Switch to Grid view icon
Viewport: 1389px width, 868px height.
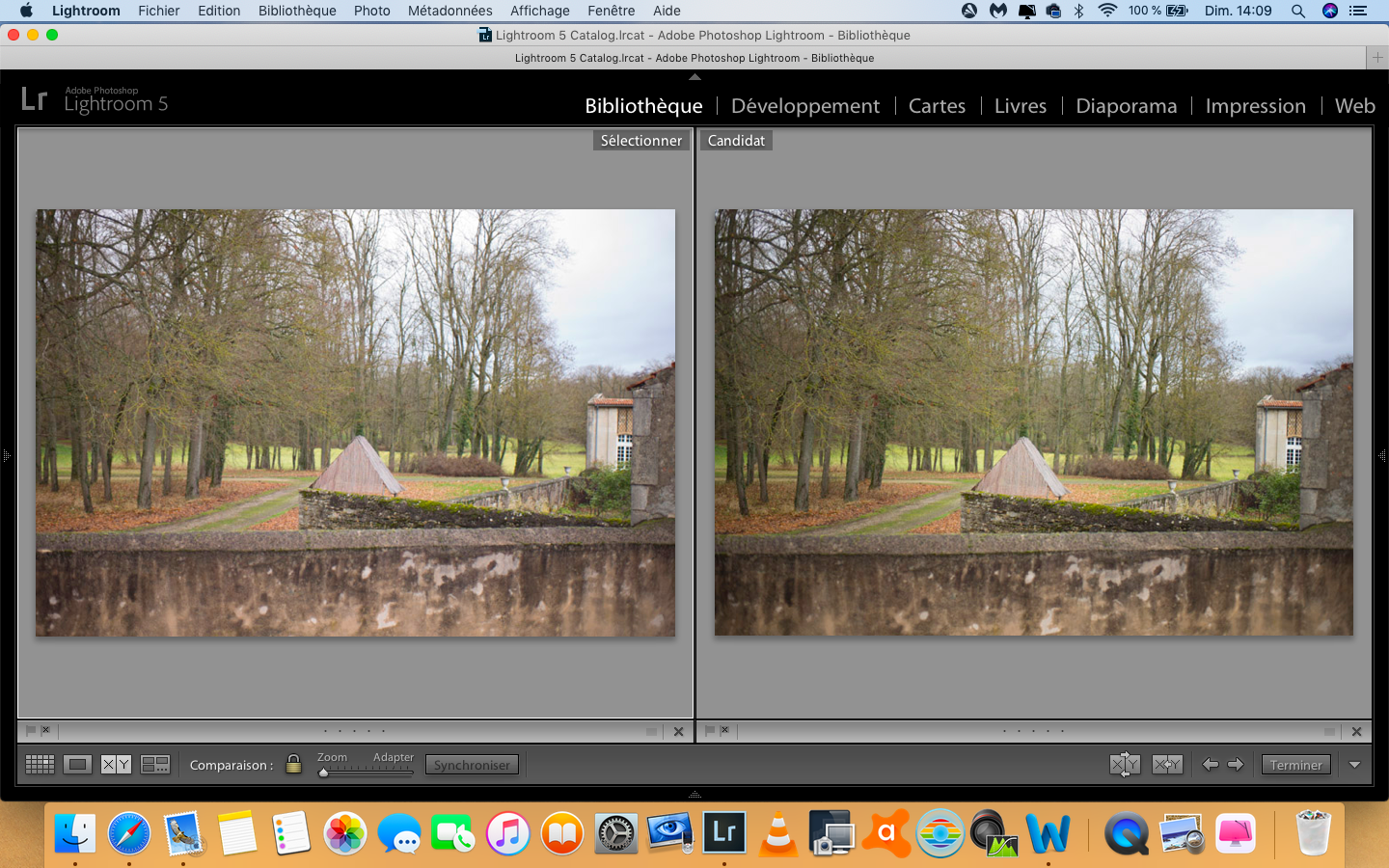(x=40, y=765)
